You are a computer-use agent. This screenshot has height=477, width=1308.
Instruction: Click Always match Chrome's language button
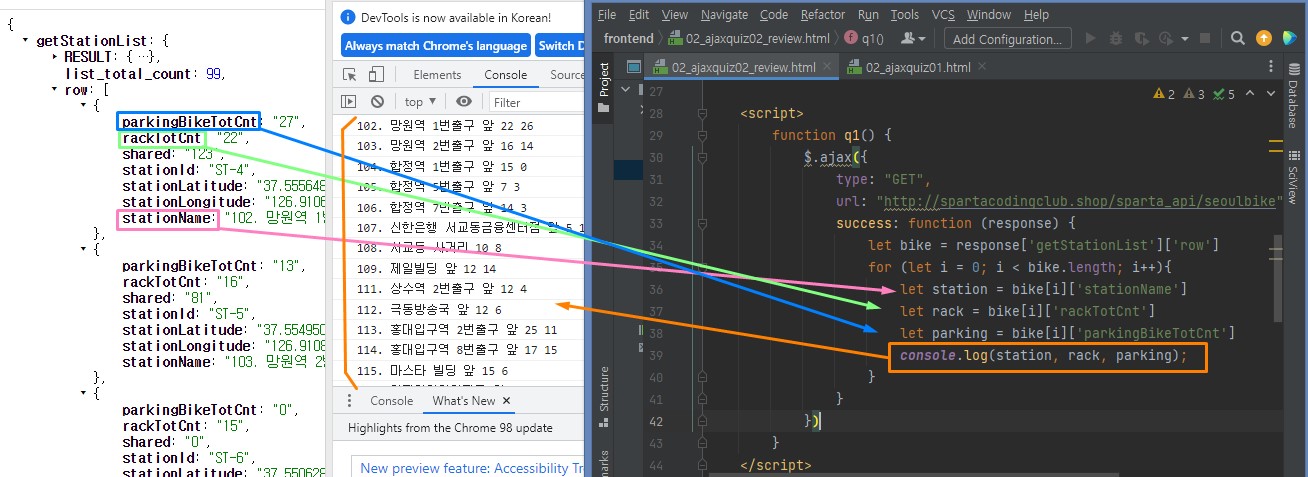(436, 45)
